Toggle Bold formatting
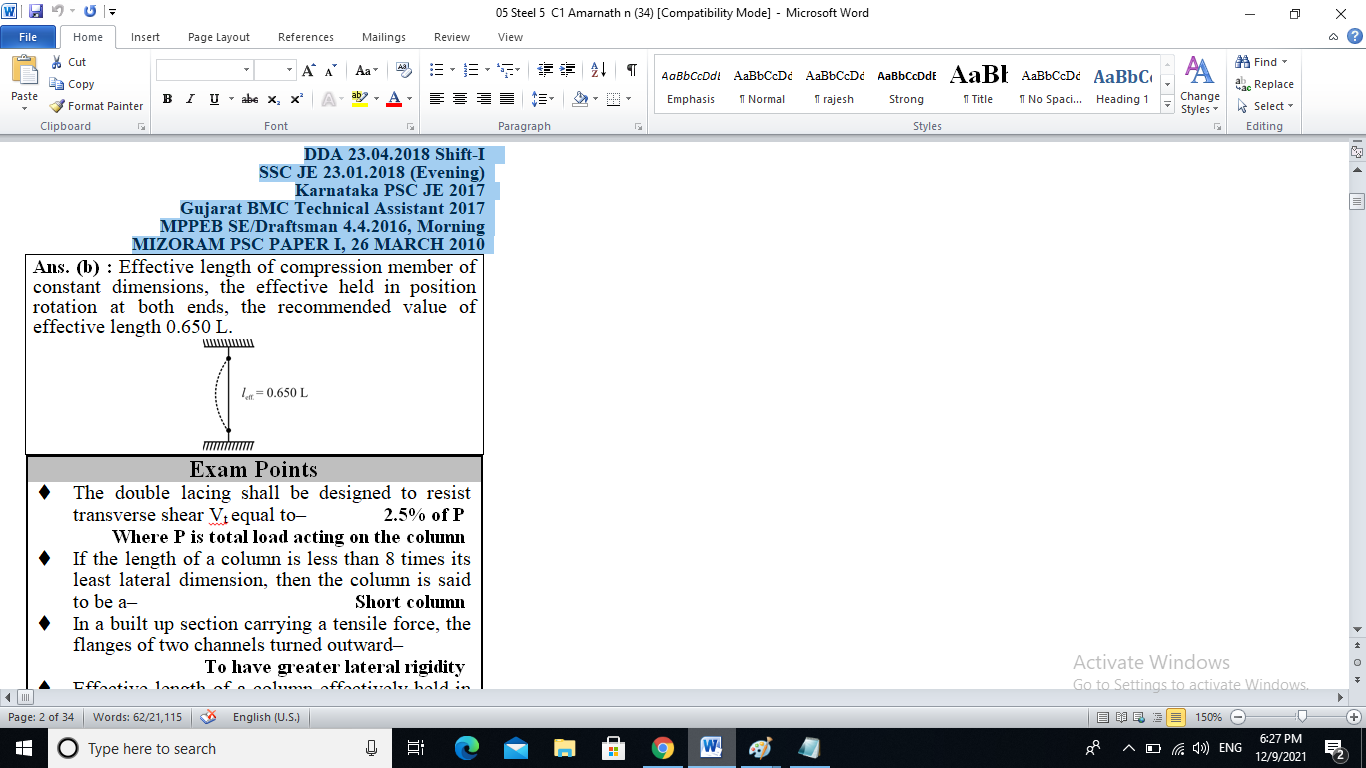Screen dimensions: 1366x768 [x=167, y=99]
